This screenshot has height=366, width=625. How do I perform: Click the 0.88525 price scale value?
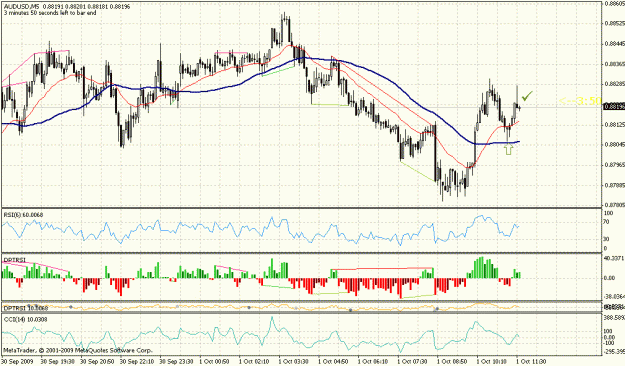pyautogui.click(x=614, y=24)
